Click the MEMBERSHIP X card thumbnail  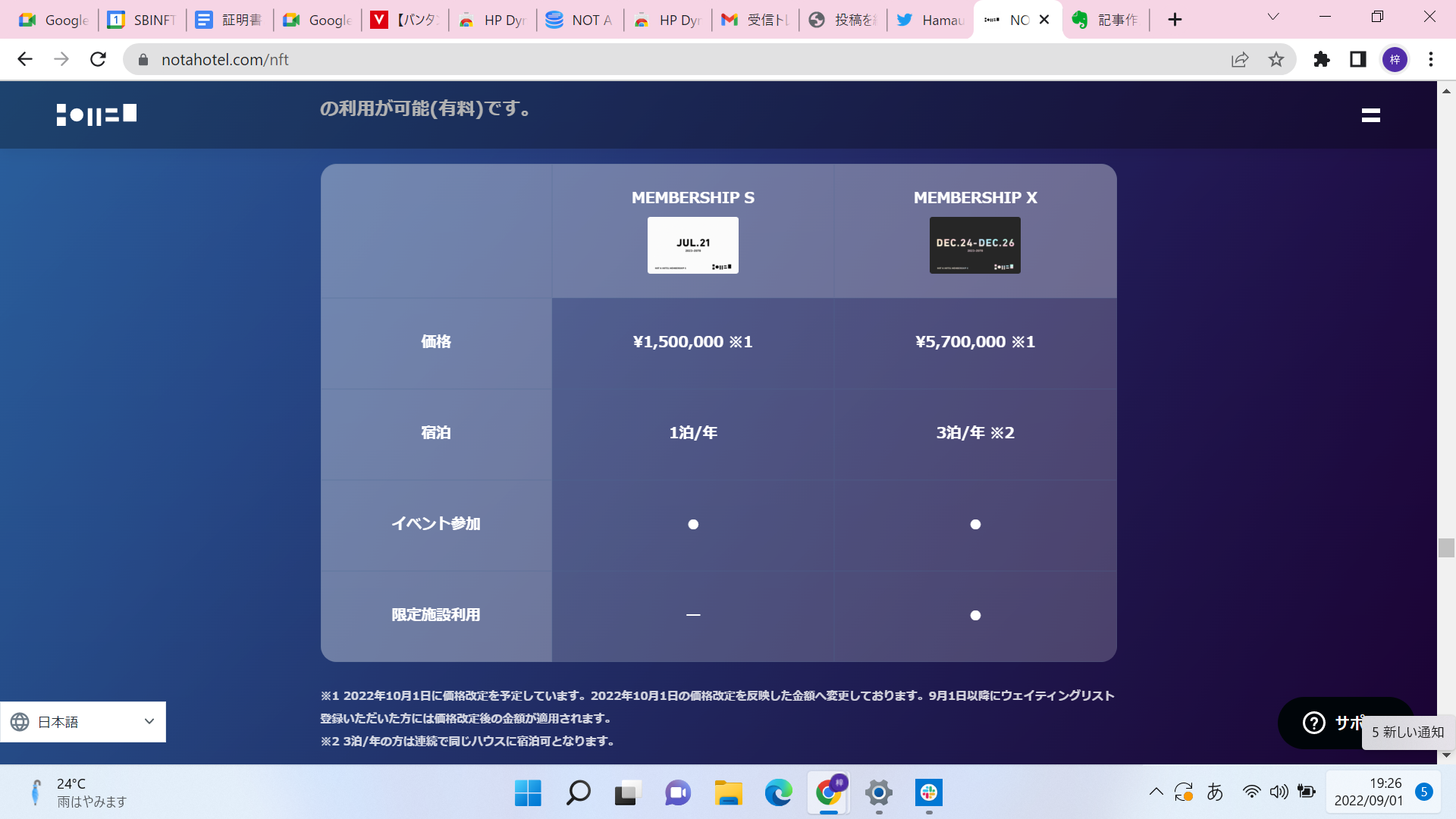(x=974, y=245)
